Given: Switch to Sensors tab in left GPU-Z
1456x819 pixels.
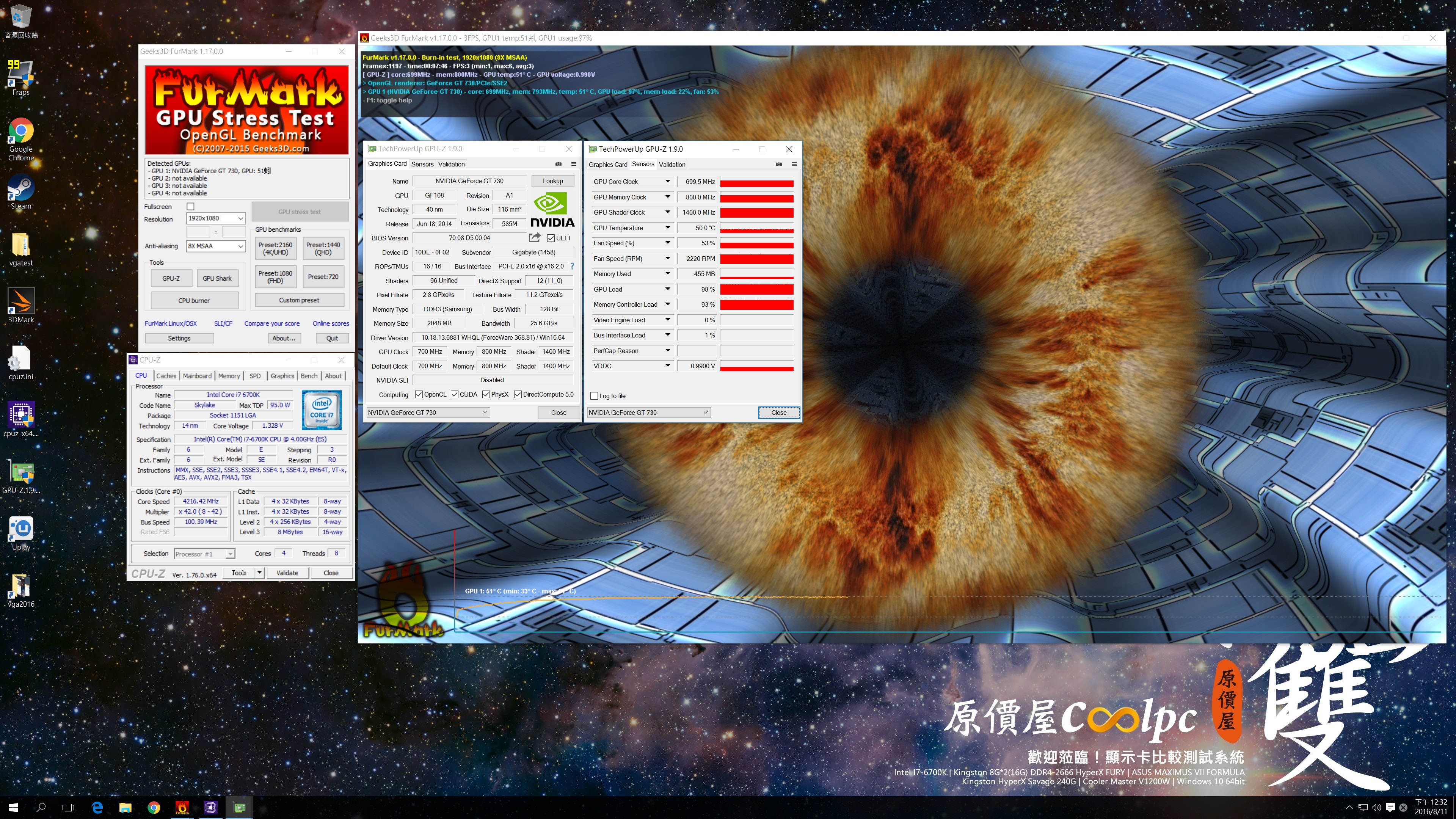Looking at the screenshot, I should pos(422,165).
